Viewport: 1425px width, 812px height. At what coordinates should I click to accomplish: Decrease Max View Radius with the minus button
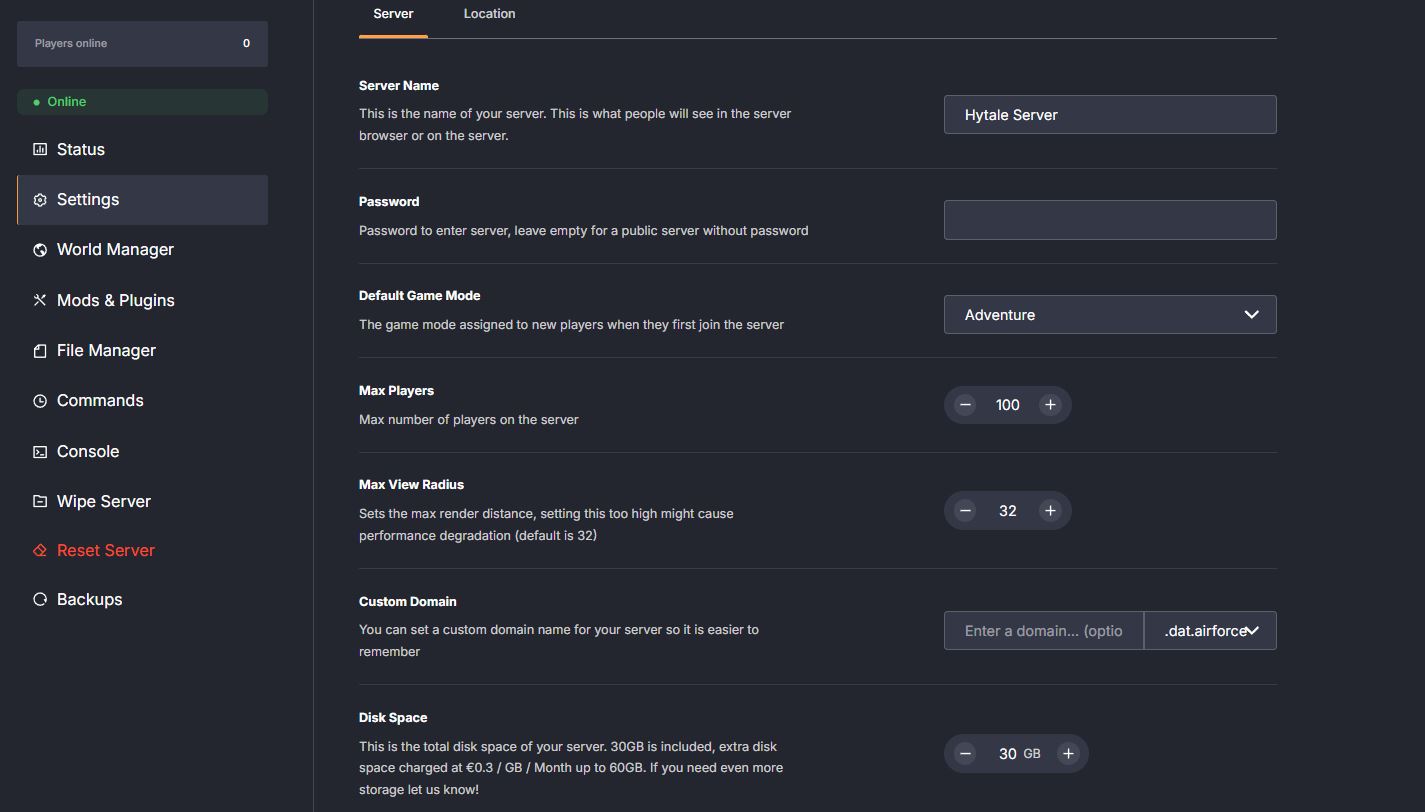pyautogui.click(x=964, y=510)
